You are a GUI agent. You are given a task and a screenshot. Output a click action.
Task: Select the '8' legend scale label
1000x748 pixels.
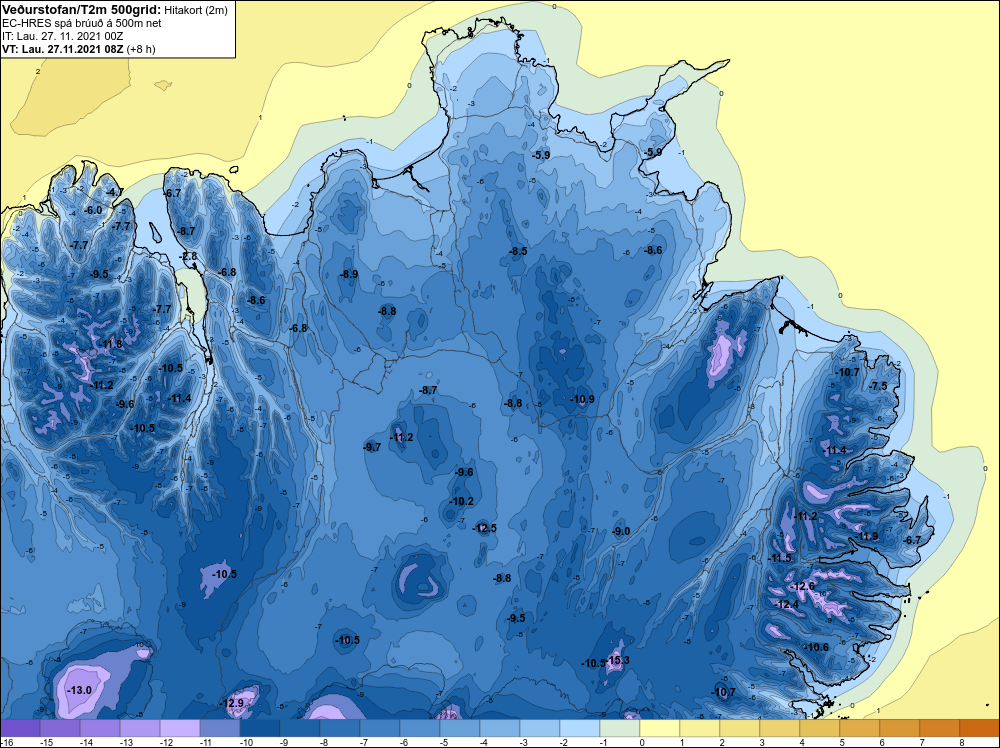tap(961, 742)
